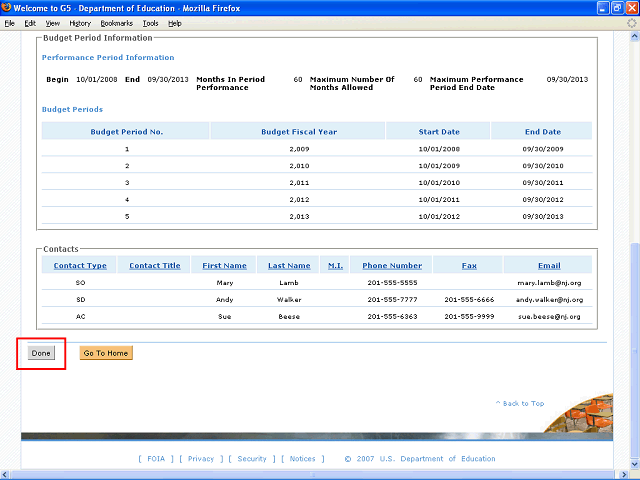Sort contacts by Contact Type column
Viewport: 640px width, 480px height.
pos(80,266)
